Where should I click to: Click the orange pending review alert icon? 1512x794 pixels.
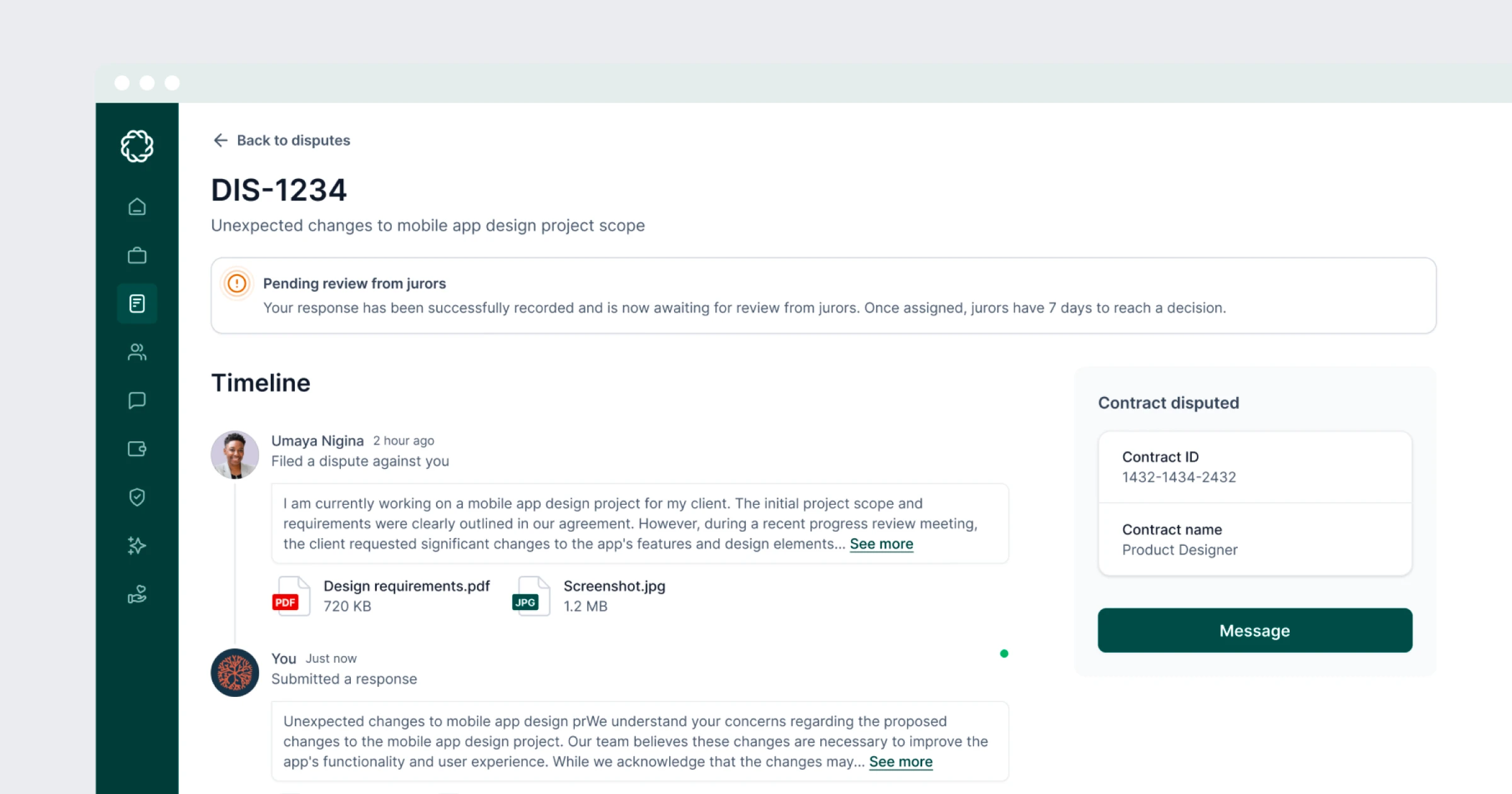237,284
